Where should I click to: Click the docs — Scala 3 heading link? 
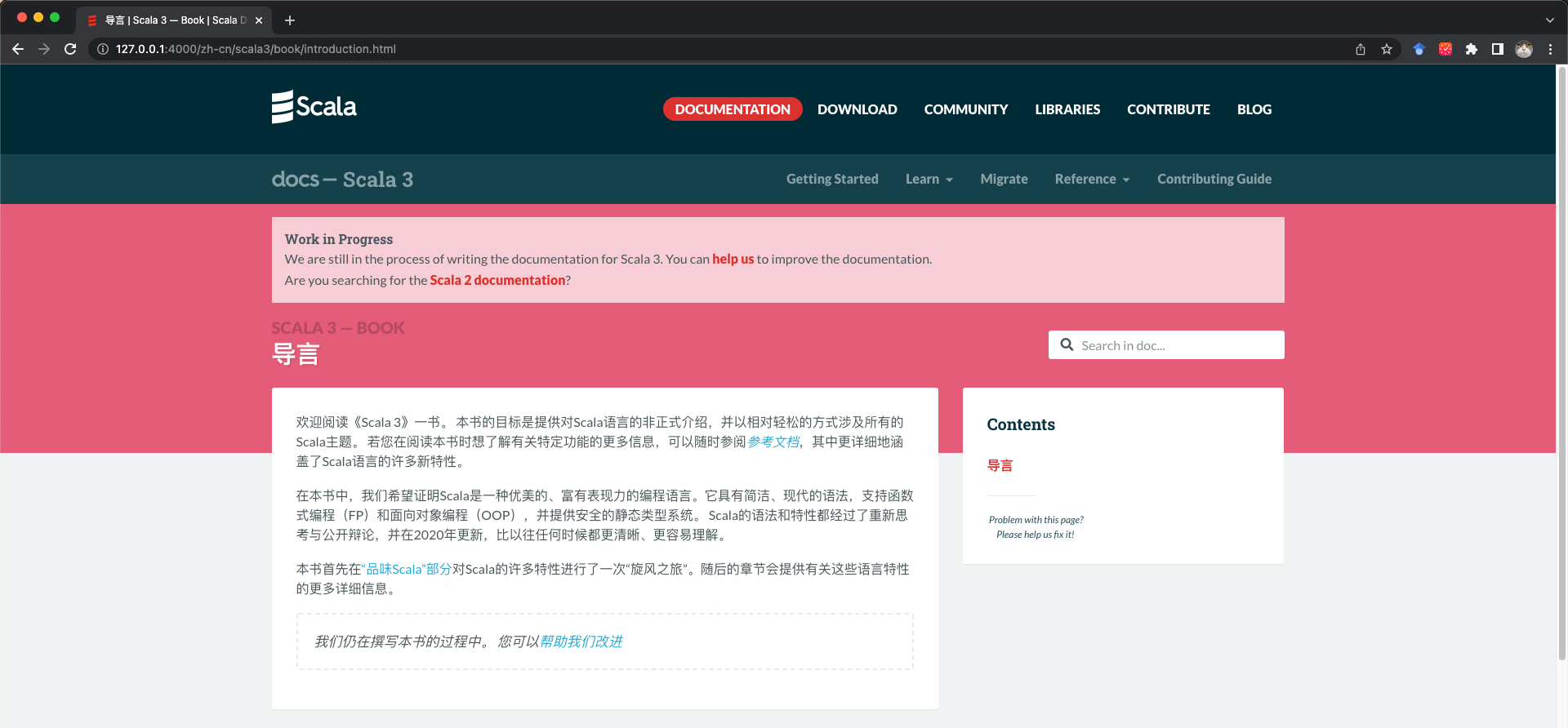pyautogui.click(x=342, y=179)
